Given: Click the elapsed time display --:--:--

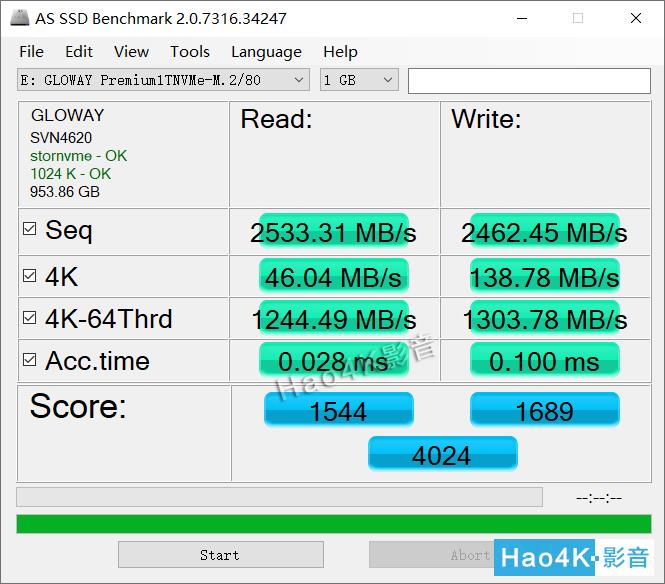Looking at the screenshot, I should [x=599, y=498].
